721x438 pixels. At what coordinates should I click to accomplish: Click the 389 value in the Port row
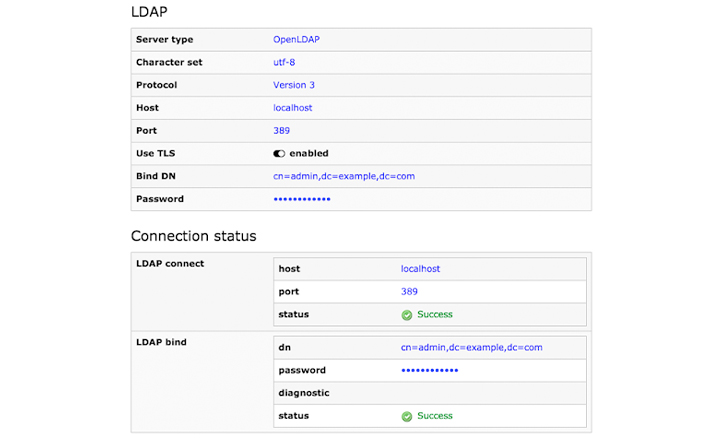[281, 131]
